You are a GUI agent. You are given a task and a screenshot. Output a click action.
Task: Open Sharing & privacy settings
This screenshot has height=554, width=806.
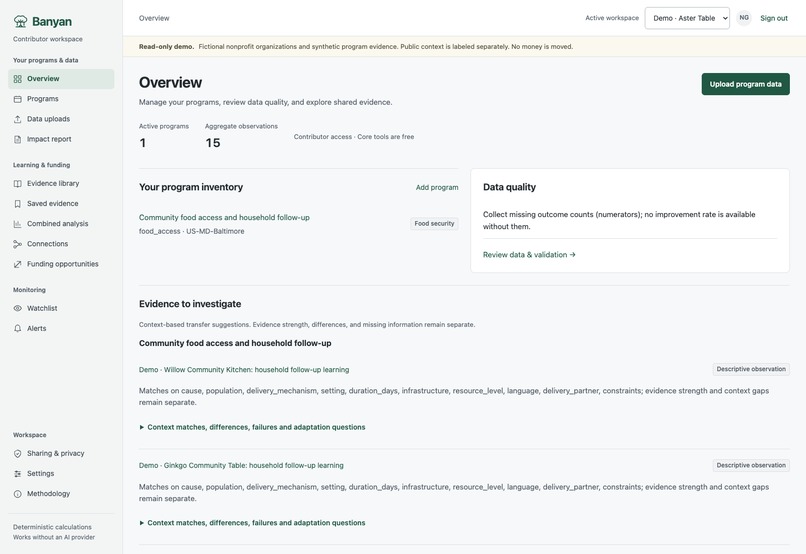pyautogui.click(x=61, y=454)
